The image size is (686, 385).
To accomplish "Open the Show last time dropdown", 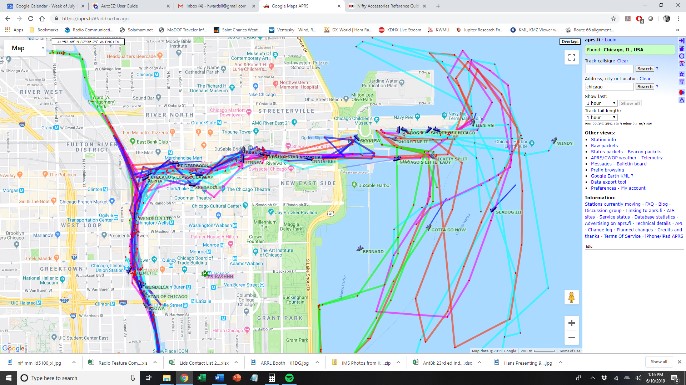I will click(x=601, y=103).
